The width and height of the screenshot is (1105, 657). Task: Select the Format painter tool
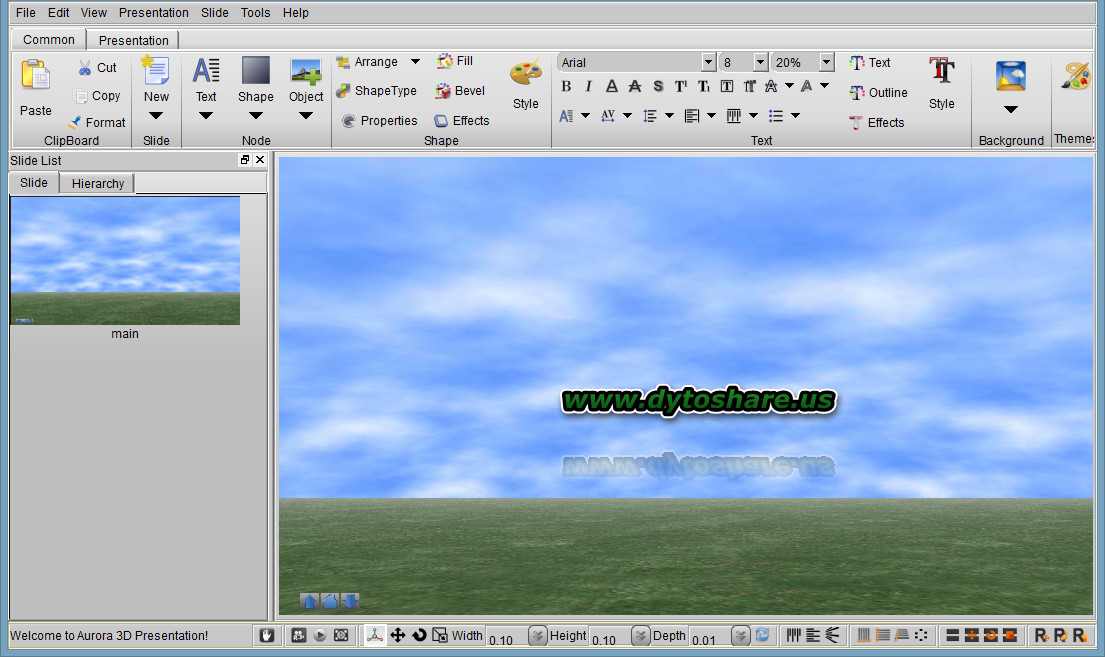click(97, 122)
